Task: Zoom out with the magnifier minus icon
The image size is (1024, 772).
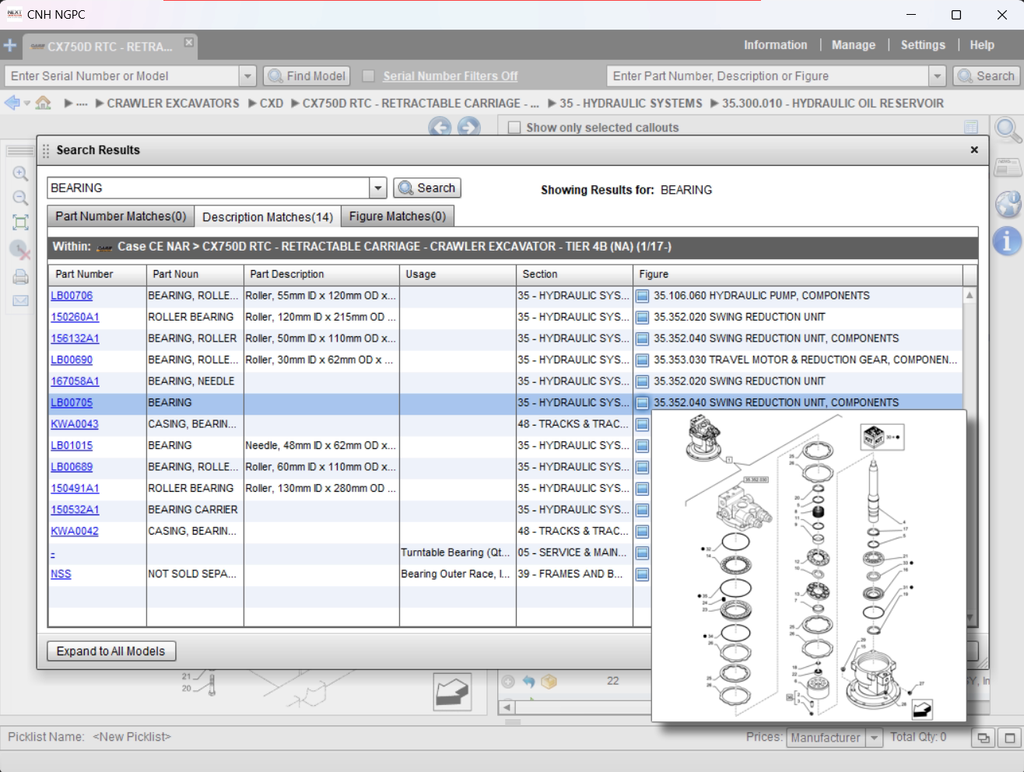Action: [20, 198]
